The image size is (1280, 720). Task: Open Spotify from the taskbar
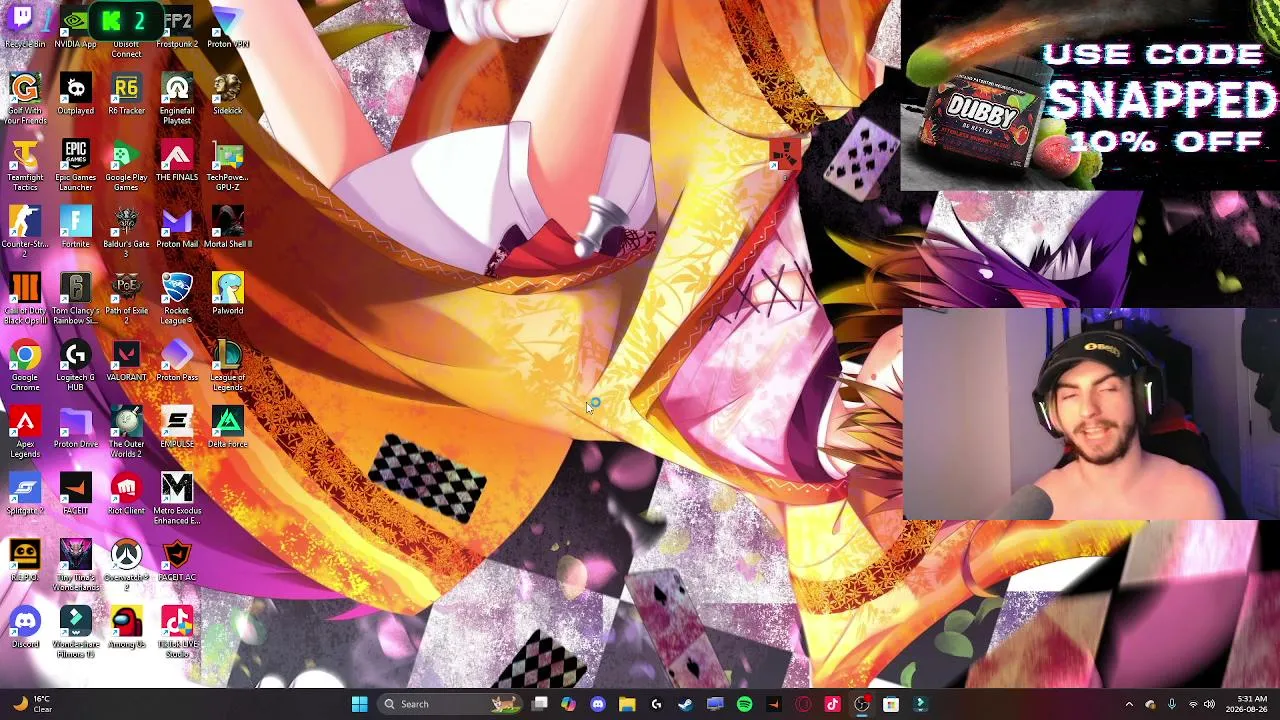click(x=744, y=704)
